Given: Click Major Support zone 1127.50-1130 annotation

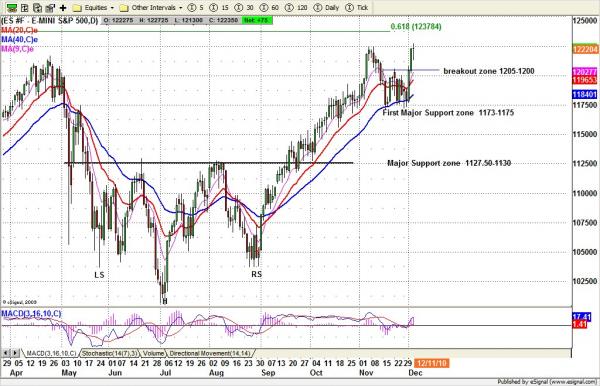Looking at the screenshot, I should pos(449,163).
